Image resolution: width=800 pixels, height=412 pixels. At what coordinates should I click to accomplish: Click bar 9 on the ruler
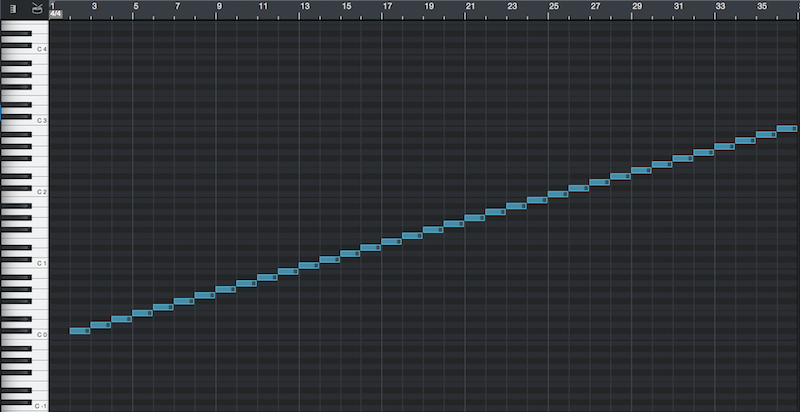pos(219,6)
